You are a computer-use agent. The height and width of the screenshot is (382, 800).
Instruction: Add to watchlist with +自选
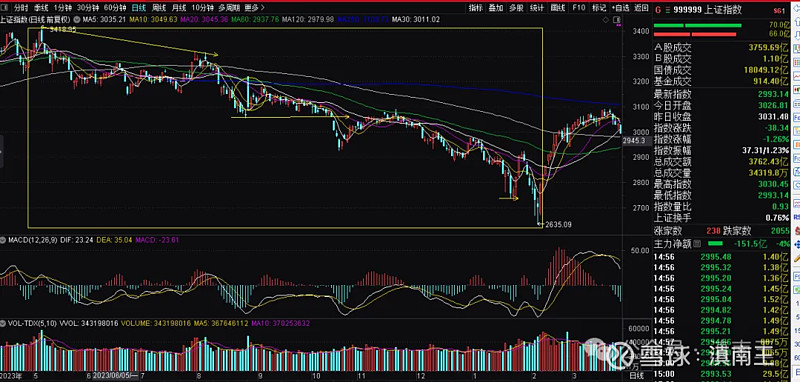click(x=619, y=8)
